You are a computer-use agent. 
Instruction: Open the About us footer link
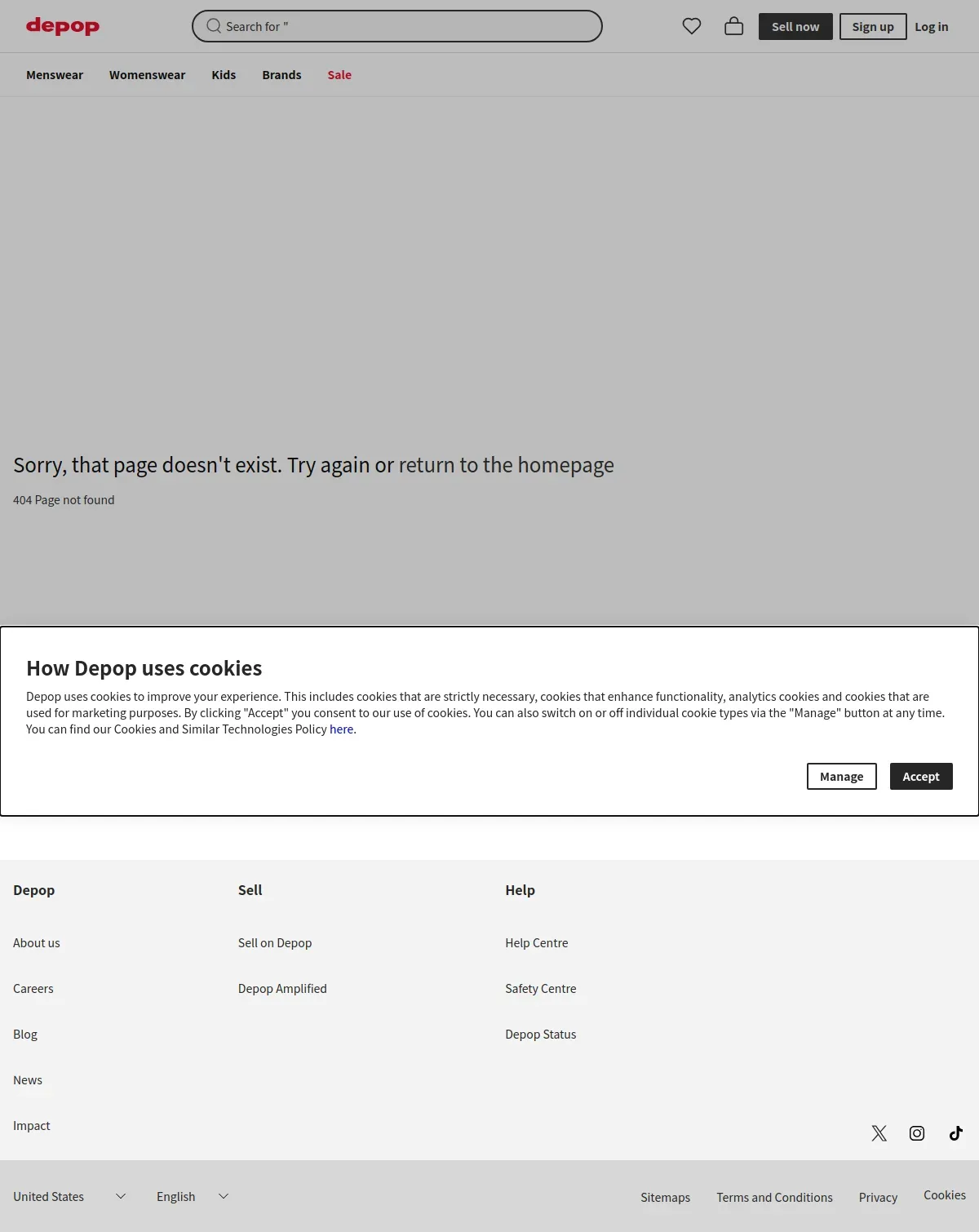pos(37,943)
